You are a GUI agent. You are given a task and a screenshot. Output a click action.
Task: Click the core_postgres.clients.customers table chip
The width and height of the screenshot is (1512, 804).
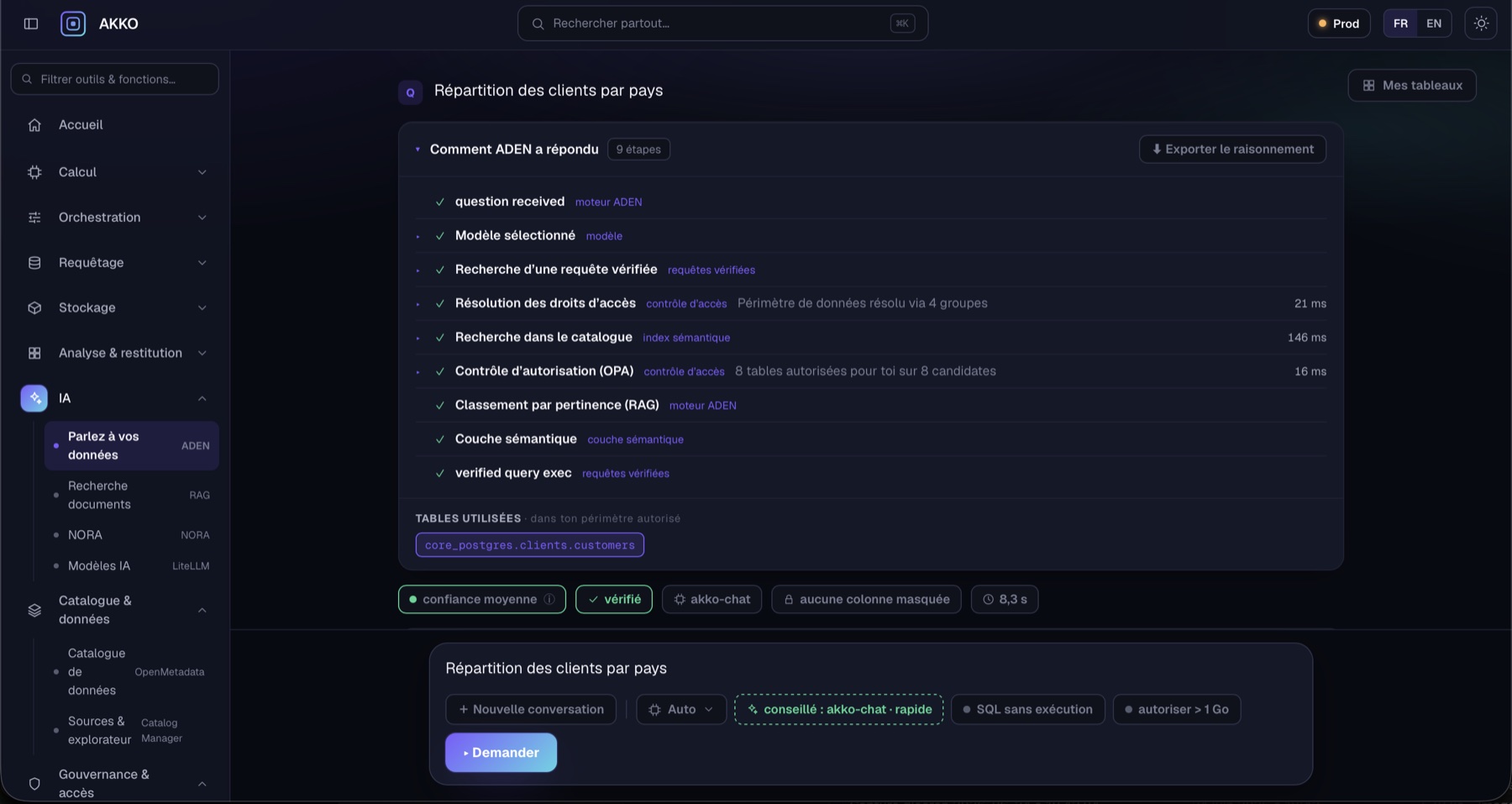pyautogui.click(x=530, y=545)
